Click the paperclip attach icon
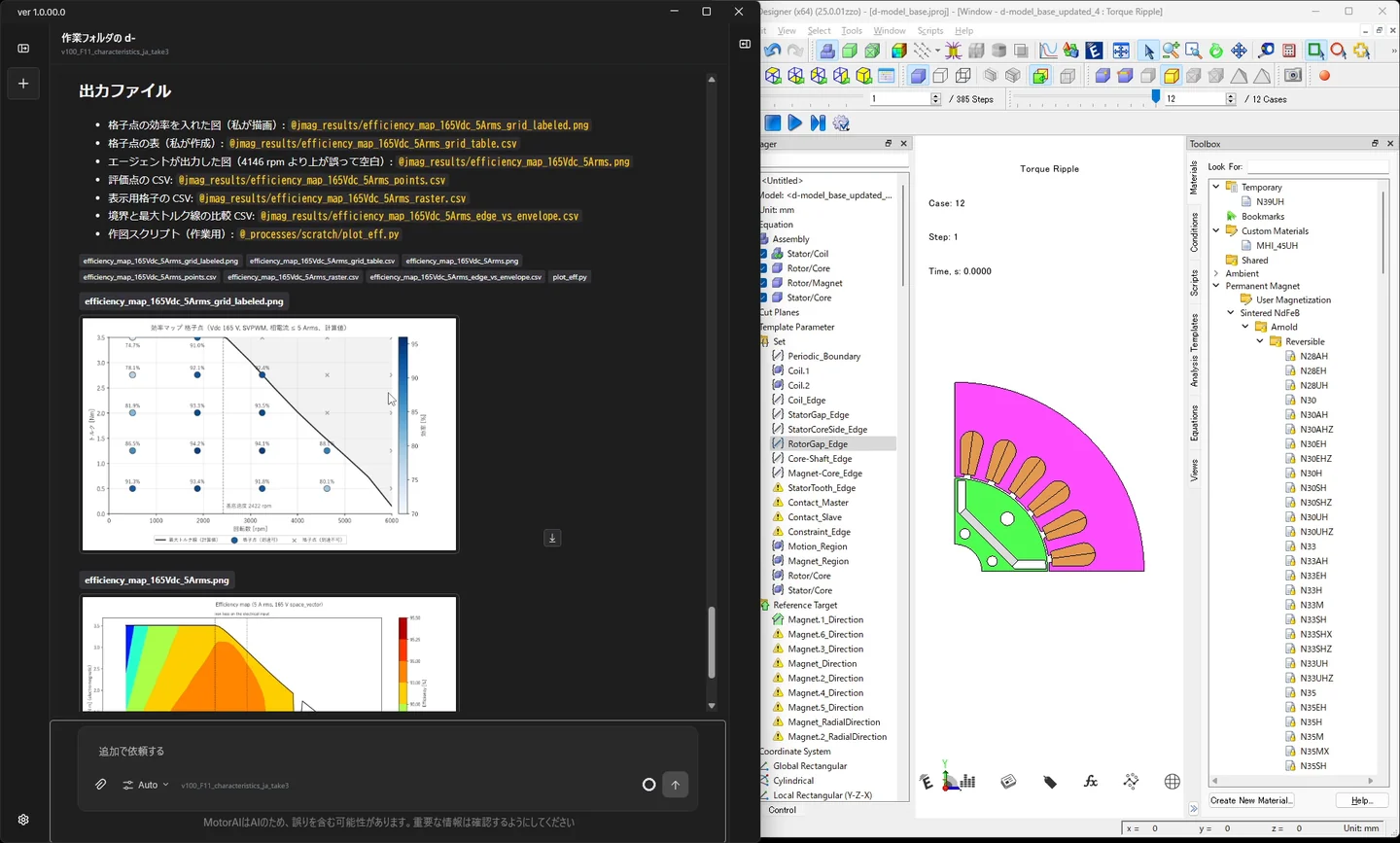The width and height of the screenshot is (1400, 843). coord(100,785)
